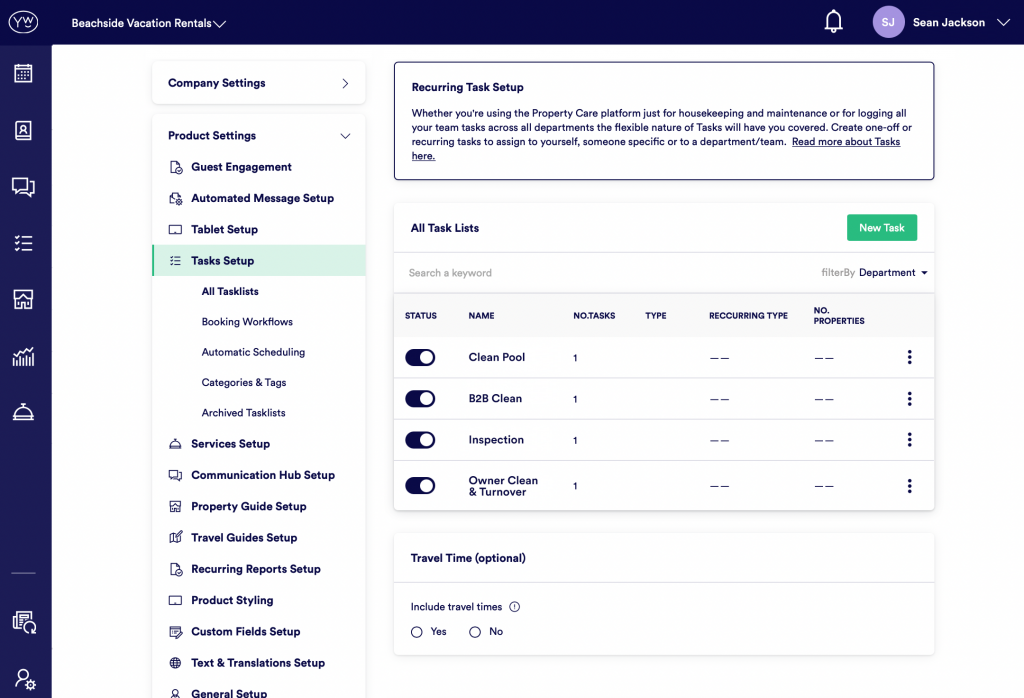Open the calendar icon in left sidebar
The image size is (1024, 698).
(23, 73)
